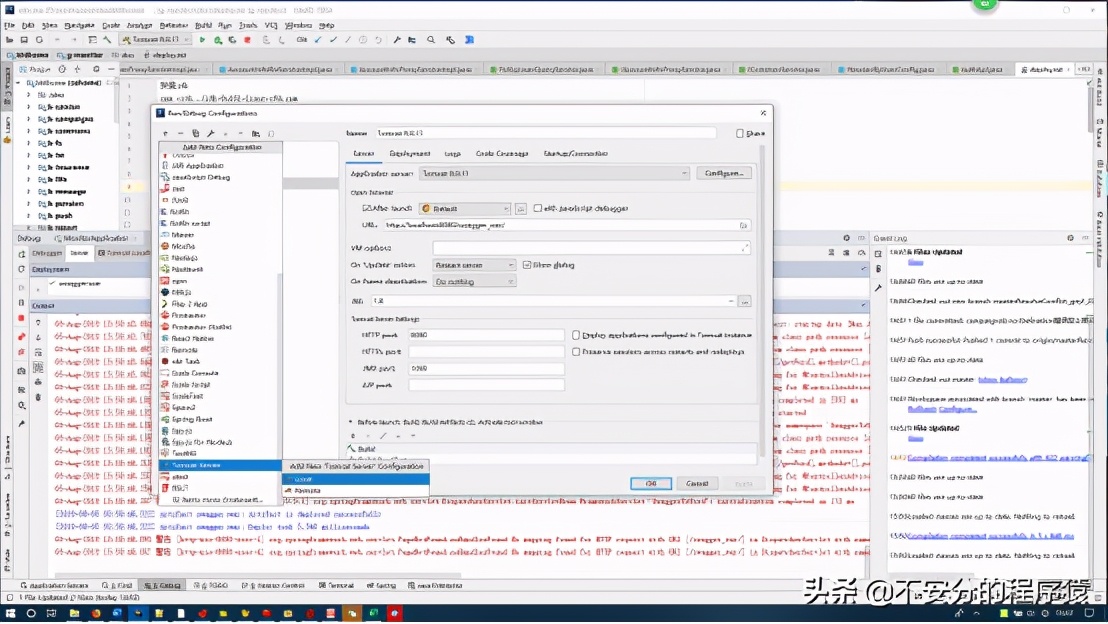Open the Application server dropdown
Screen dimensions: 1108x624
pos(554,174)
